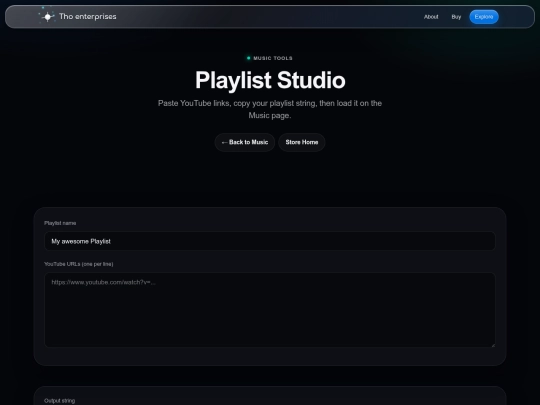Click the Playlist Studio heading
The width and height of the screenshot is (540, 405).
click(x=270, y=80)
